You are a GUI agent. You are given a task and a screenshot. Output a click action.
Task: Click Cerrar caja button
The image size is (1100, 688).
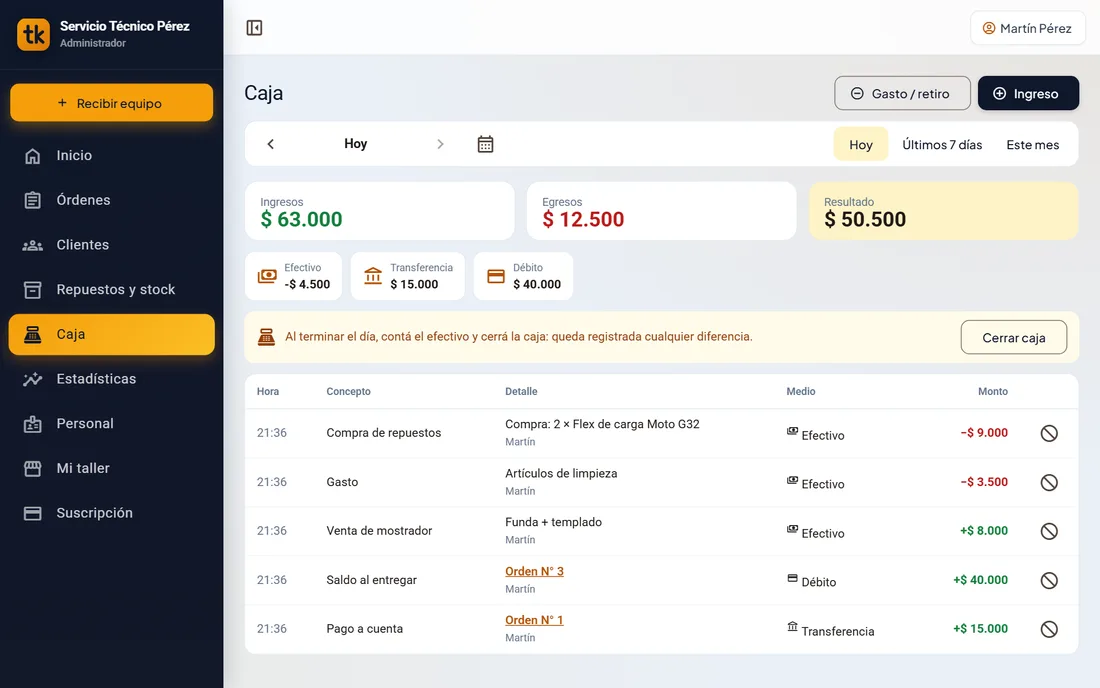coord(1014,337)
